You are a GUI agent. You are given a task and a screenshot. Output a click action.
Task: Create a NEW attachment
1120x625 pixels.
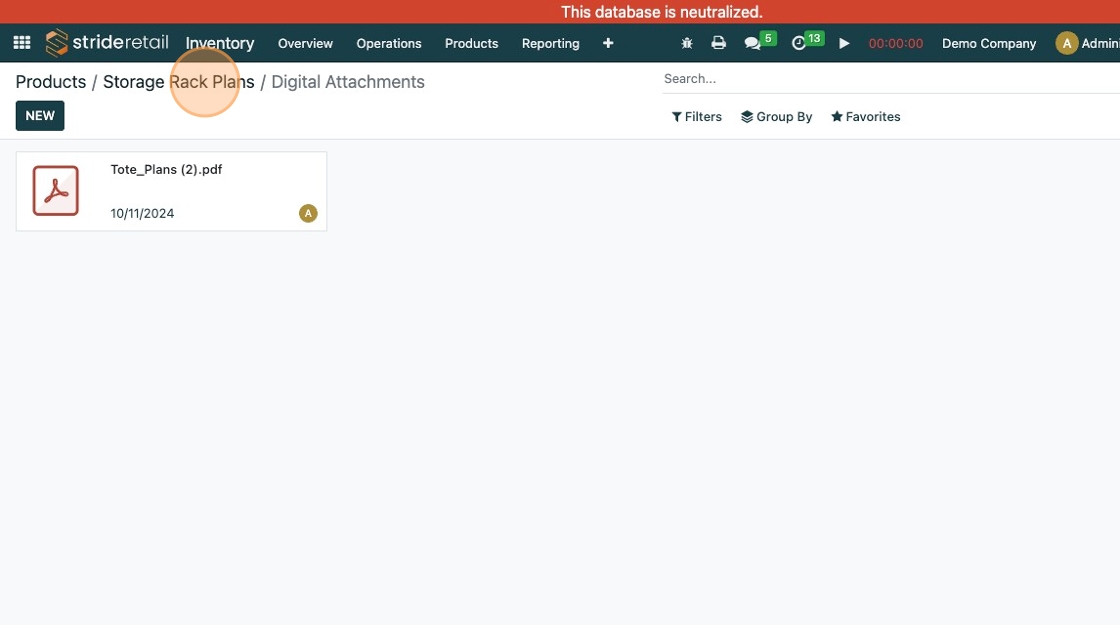[40, 116]
